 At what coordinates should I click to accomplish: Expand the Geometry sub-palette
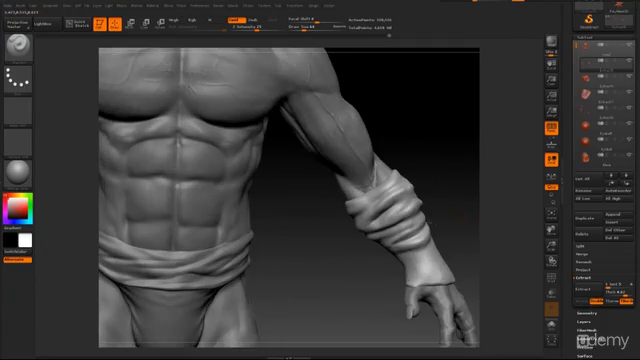pyautogui.click(x=587, y=313)
